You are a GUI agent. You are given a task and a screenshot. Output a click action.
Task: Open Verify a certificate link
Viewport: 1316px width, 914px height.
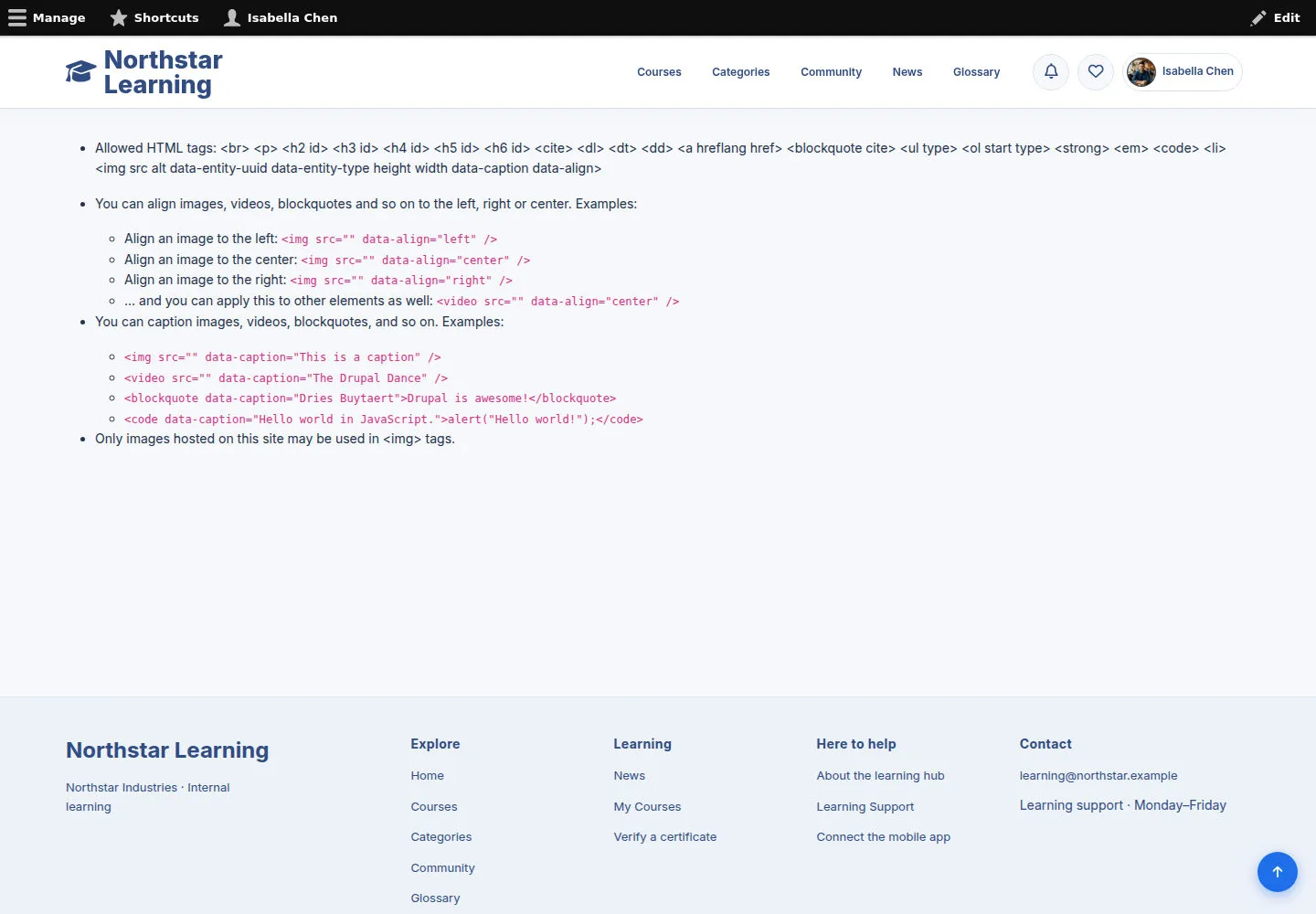[664, 837]
